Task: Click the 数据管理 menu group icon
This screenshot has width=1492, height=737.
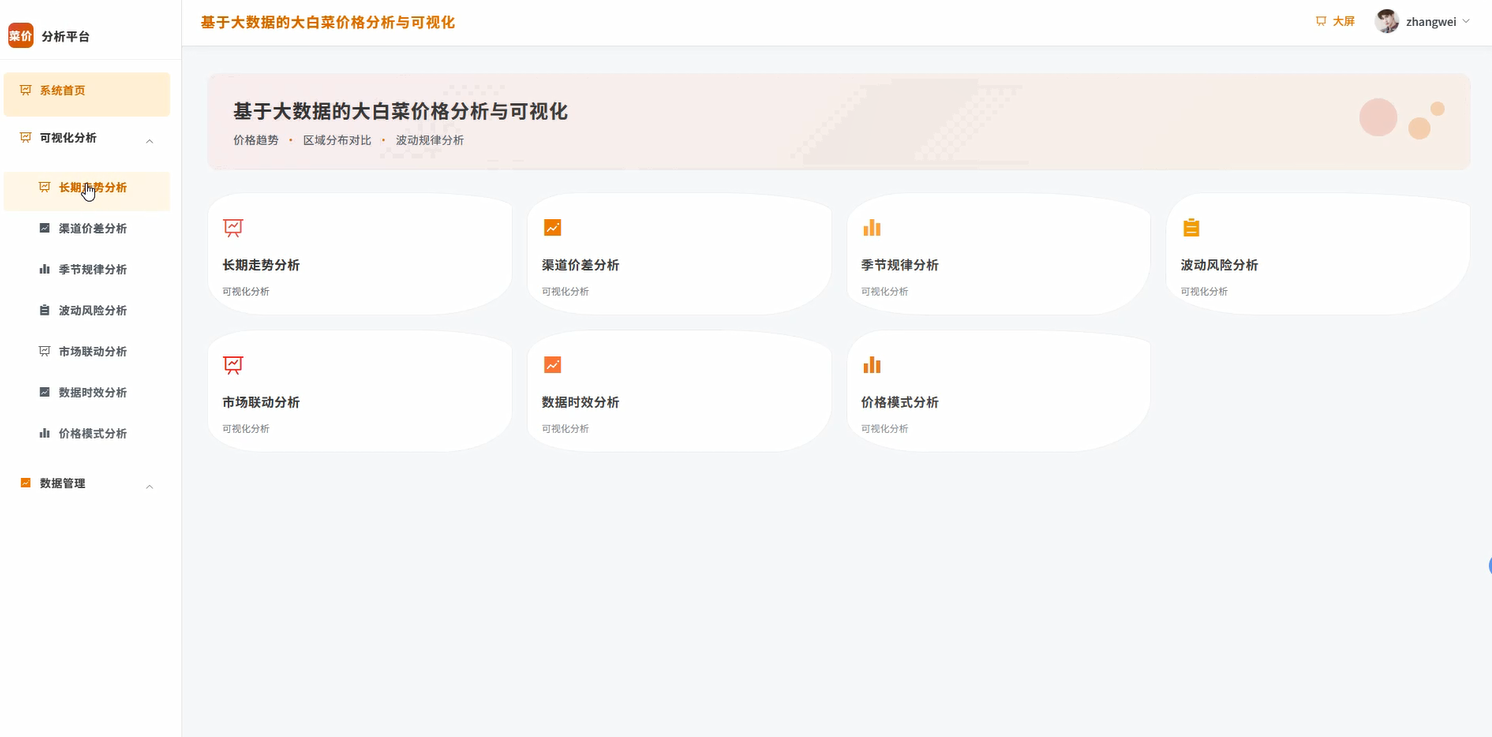Action: coord(26,483)
